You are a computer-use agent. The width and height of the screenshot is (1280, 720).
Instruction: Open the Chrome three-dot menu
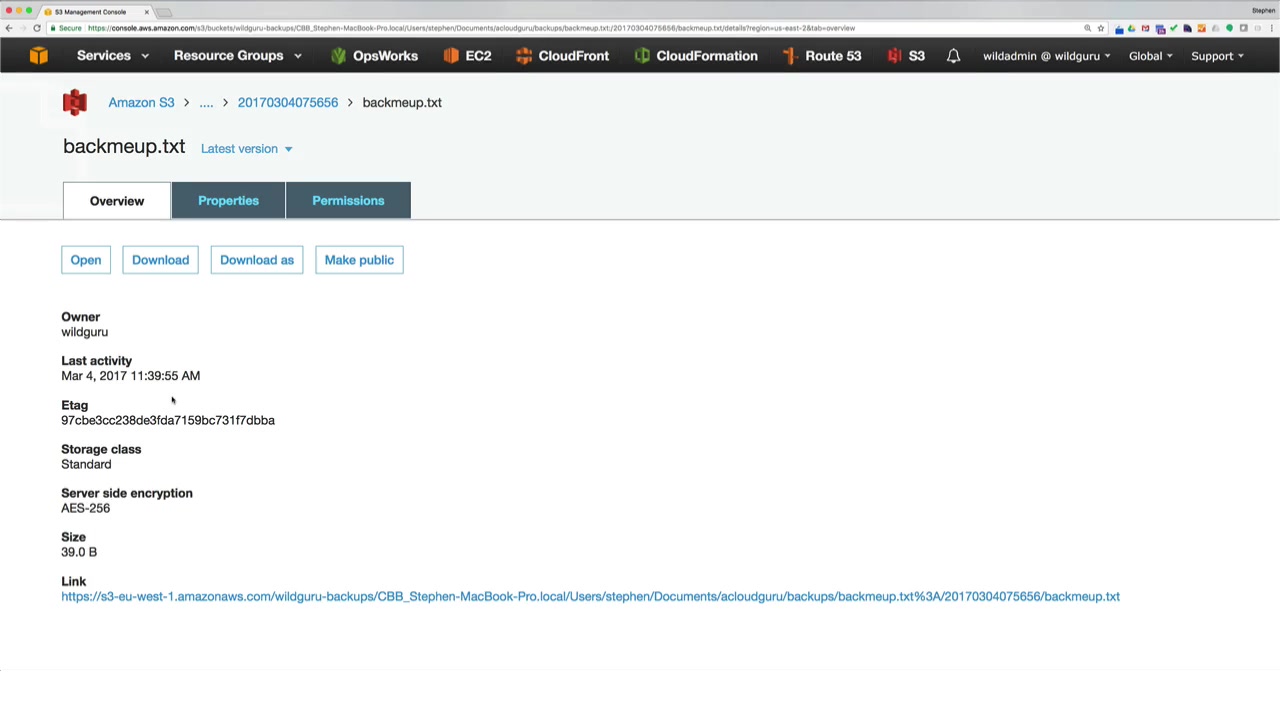point(1271,28)
